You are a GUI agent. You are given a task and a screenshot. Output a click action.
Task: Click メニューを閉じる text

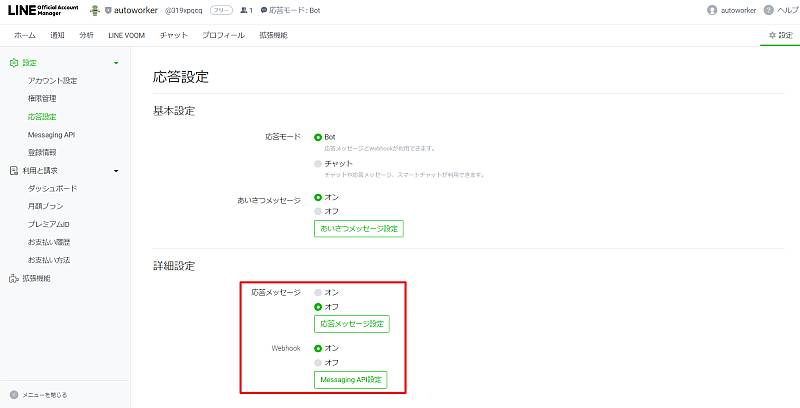click(x=44, y=395)
